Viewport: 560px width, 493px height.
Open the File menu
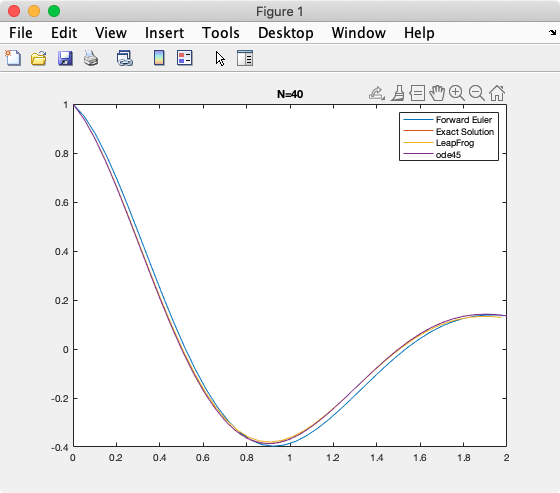point(21,33)
